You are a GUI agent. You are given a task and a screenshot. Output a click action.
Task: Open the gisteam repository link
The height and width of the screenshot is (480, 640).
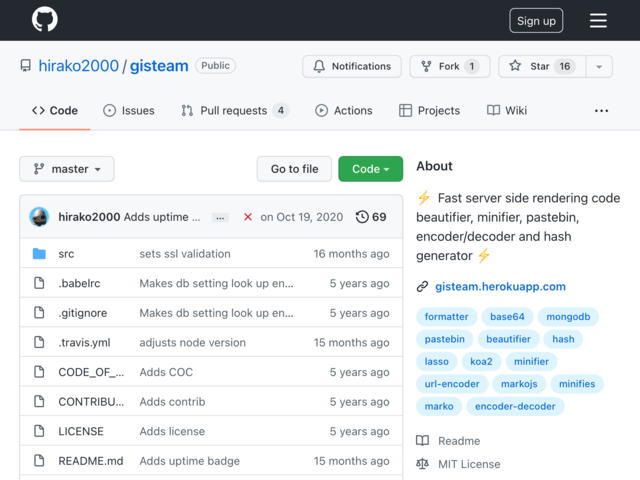point(159,66)
